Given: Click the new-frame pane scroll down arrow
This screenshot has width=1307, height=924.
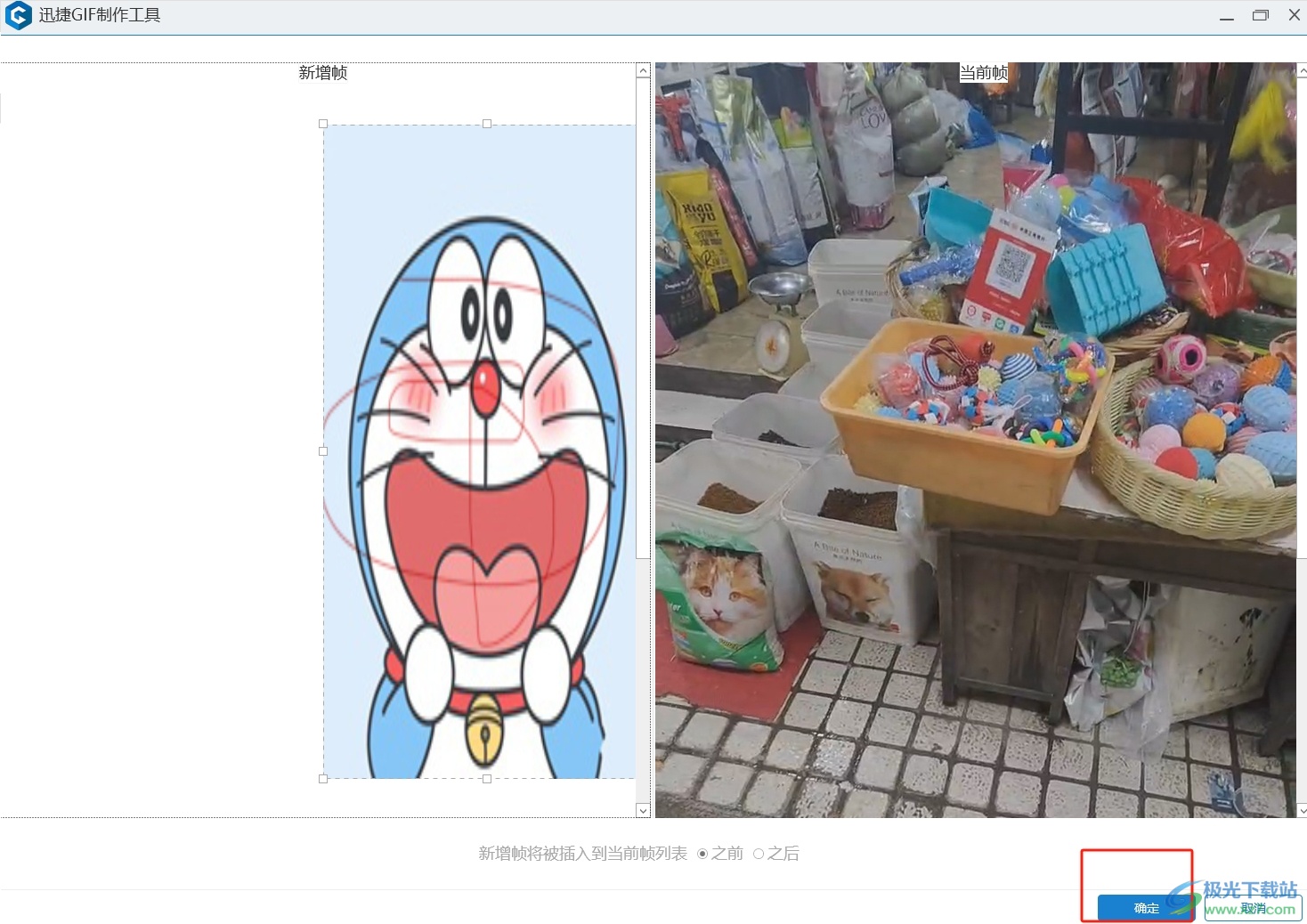Looking at the screenshot, I should click(644, 810).
